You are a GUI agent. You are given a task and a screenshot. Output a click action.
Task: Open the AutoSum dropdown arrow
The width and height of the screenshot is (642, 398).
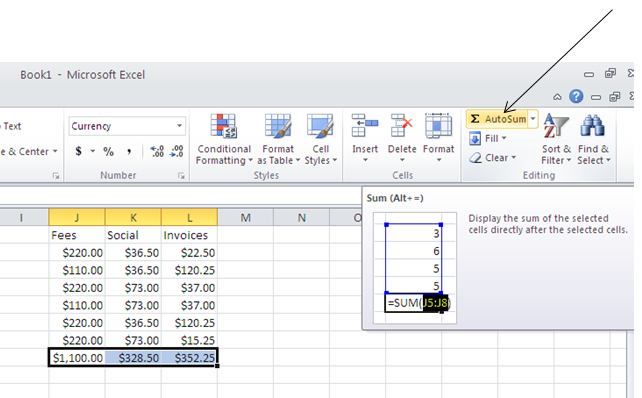click(533, 119)
